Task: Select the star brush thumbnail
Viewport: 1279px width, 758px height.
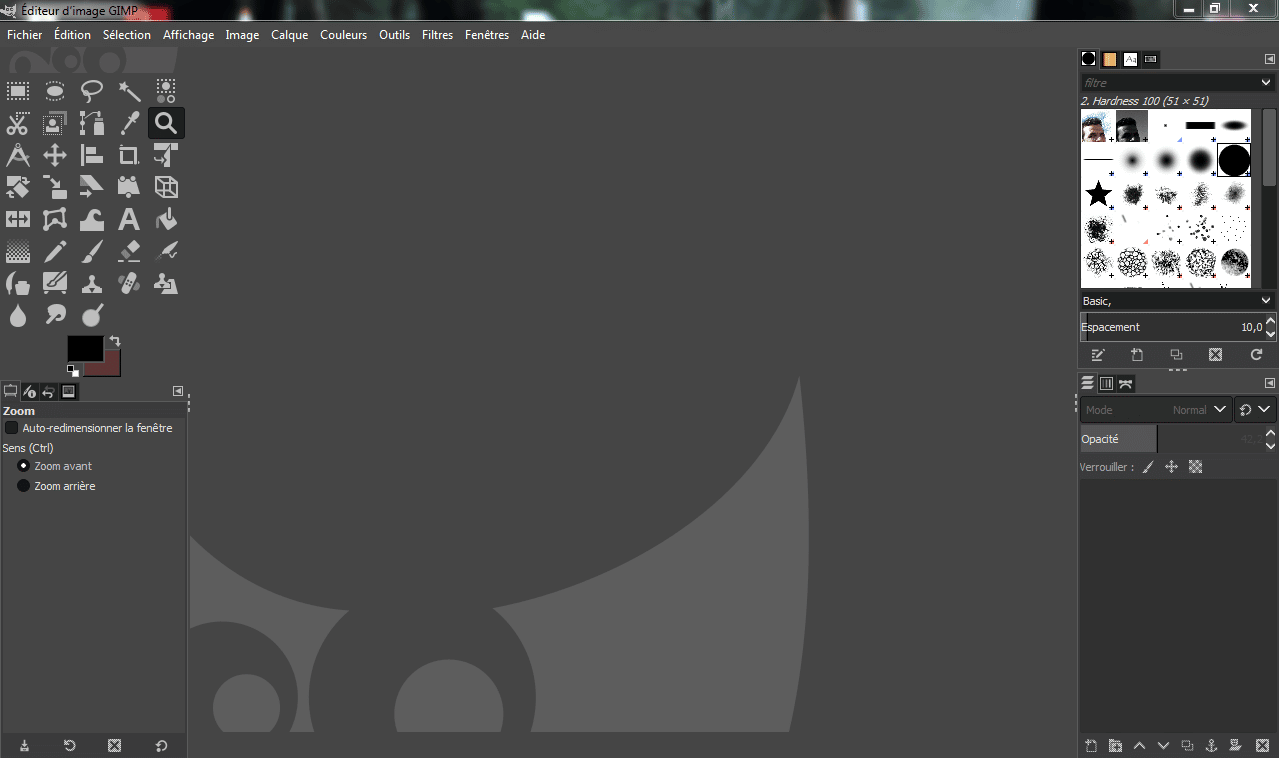Action: 1099,194
